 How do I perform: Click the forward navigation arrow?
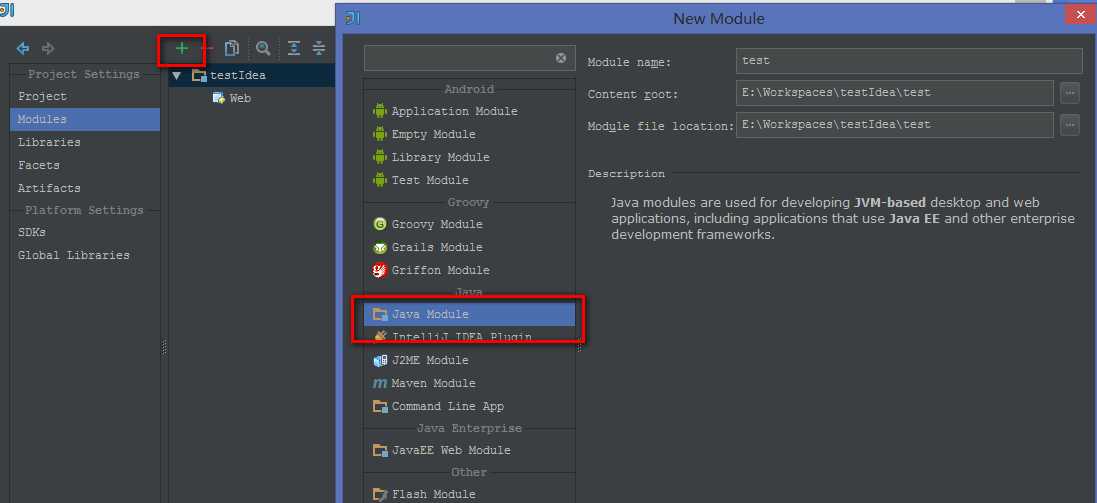pyautogui.click(x=48, y=48)
